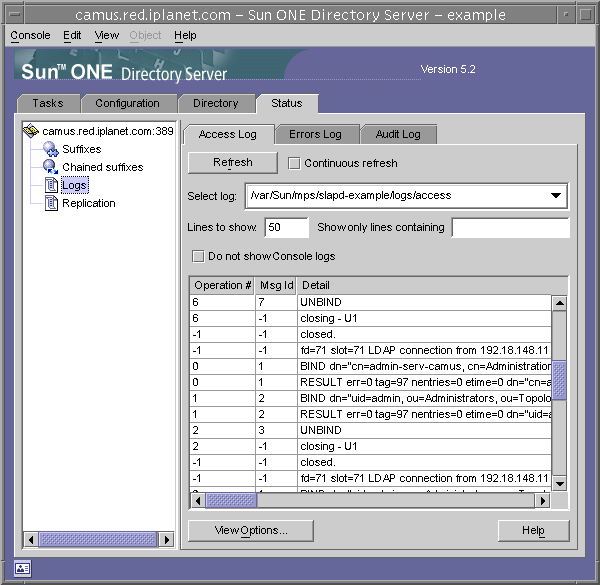Image resolution: width=600 pixels, height=585 pixels.
Task: Open the View menu
Action: (107, 35)
